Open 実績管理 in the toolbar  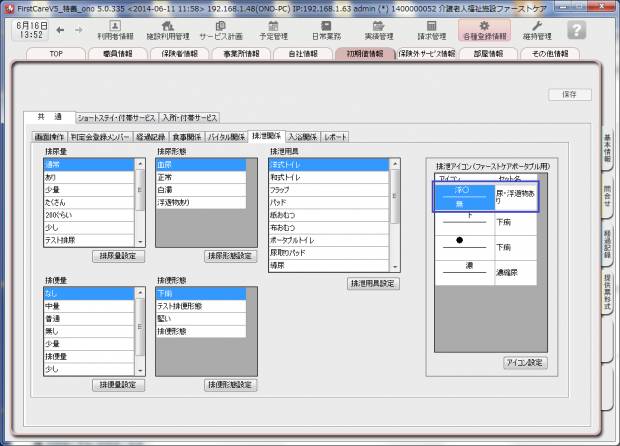[378, 30]
